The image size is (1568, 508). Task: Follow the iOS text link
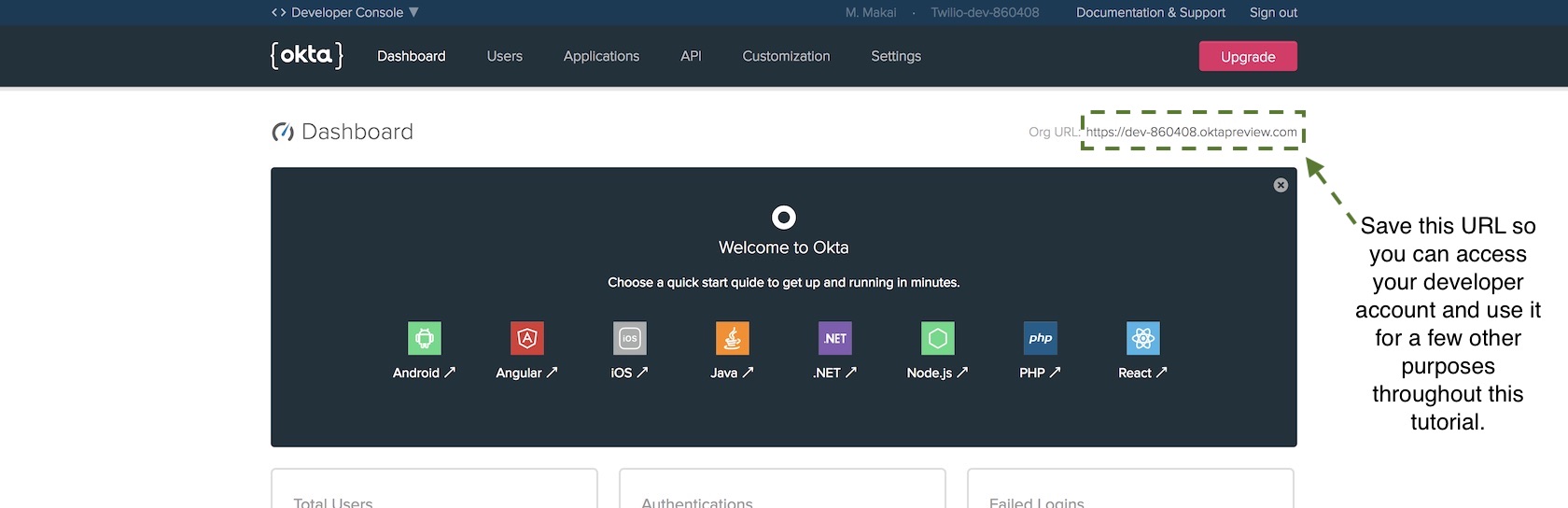click(622, 373)
